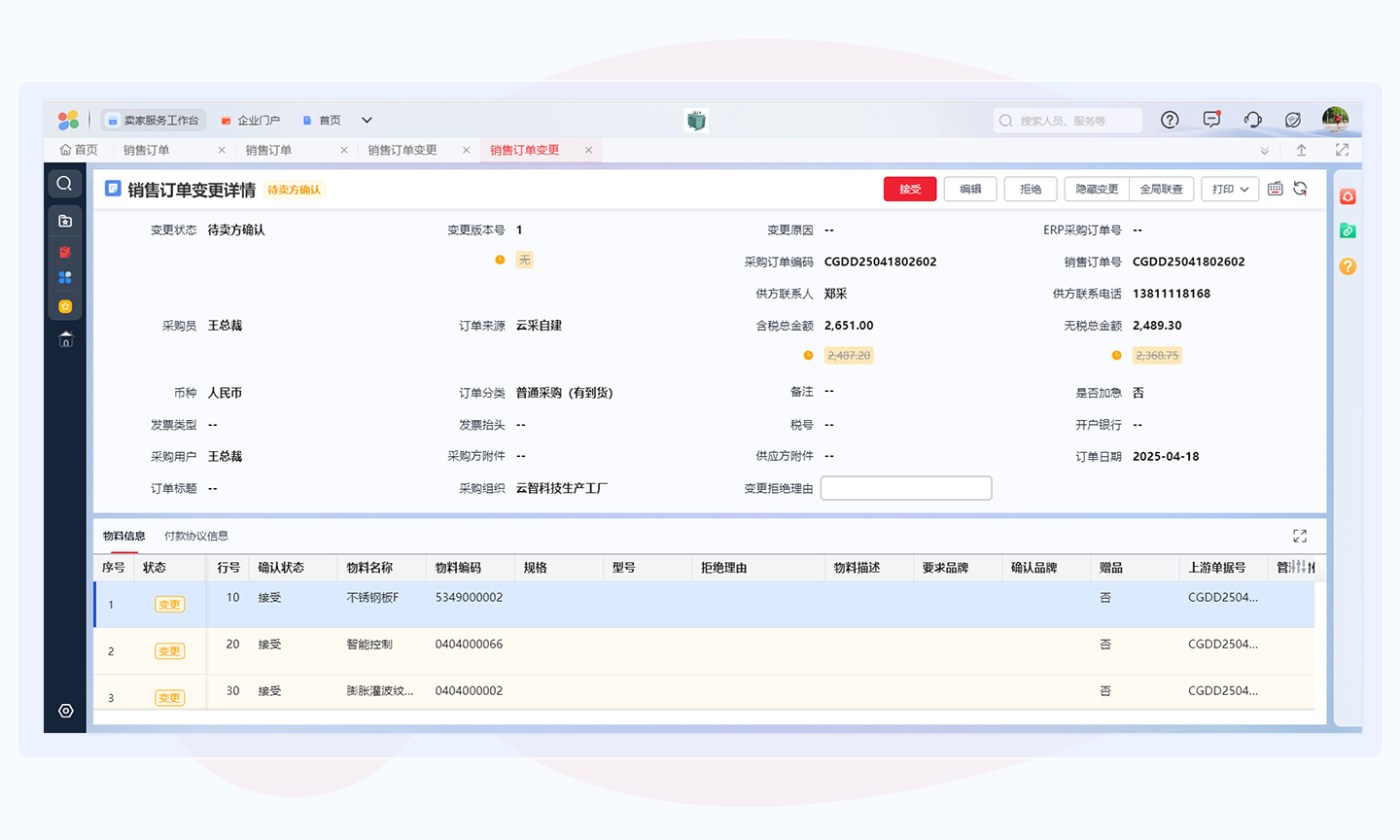Click the green link folder icon
This screenshot has width=1400, height=840.
coord(1347,231)
